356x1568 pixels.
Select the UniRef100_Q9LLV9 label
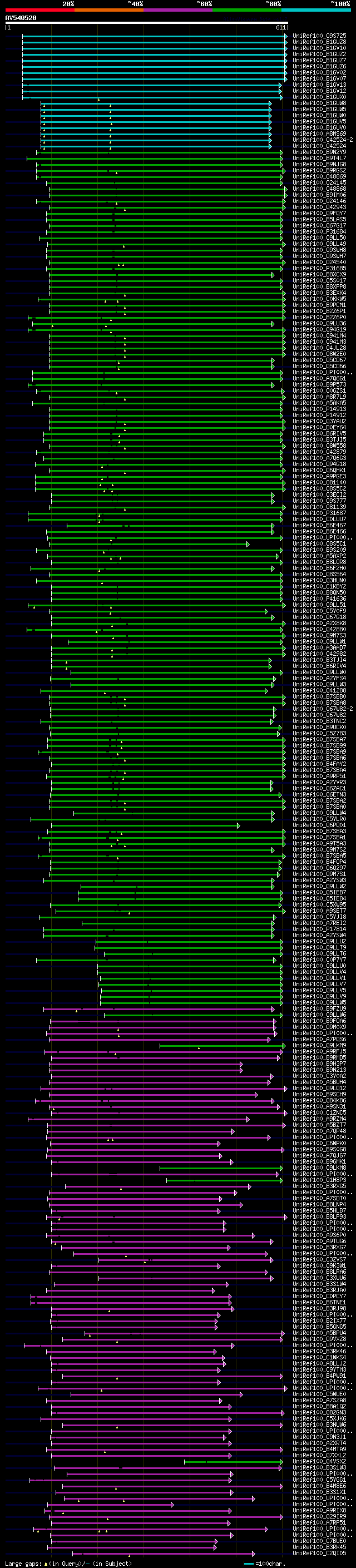pos(319,996)
